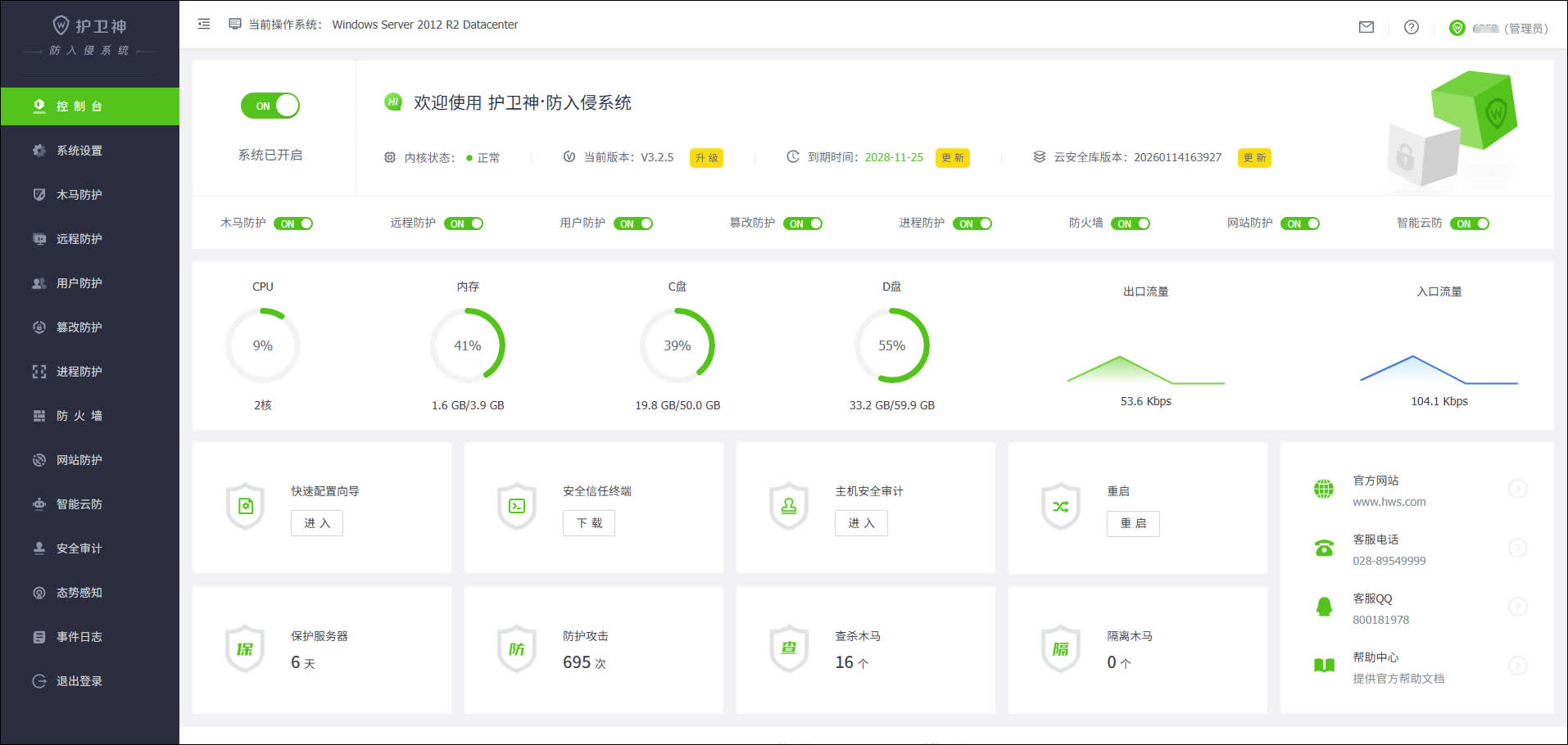Screen dimensions: 1568x745
Task: Click the quick configuration wizard shield icon
Action: 245,507
